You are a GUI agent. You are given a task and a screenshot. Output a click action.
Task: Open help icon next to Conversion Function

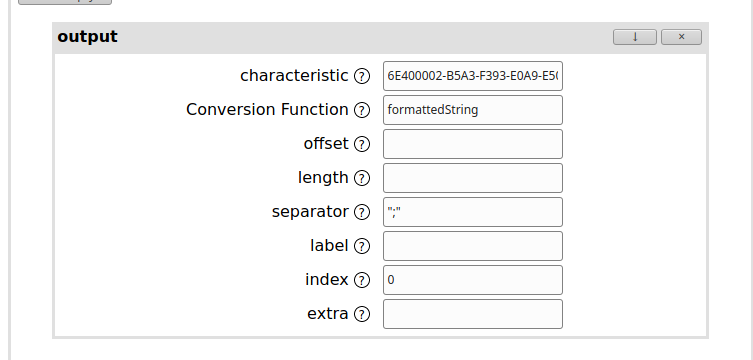(362, 110)
